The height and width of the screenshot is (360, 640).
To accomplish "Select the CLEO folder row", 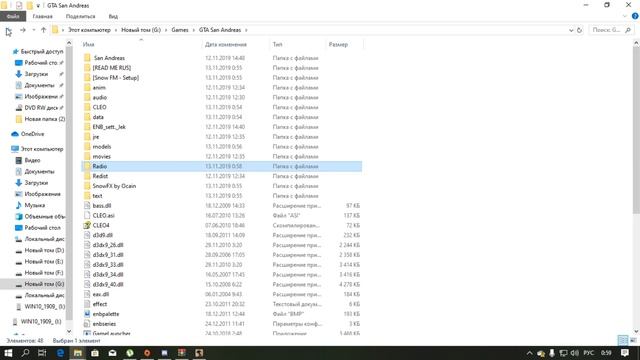I will (222, 107).
